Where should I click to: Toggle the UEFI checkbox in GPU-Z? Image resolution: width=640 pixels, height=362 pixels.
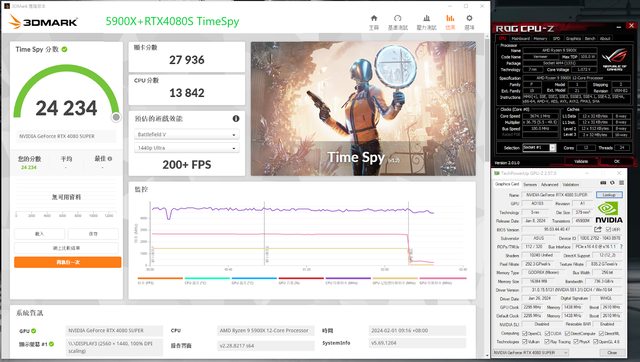(608, 230)
